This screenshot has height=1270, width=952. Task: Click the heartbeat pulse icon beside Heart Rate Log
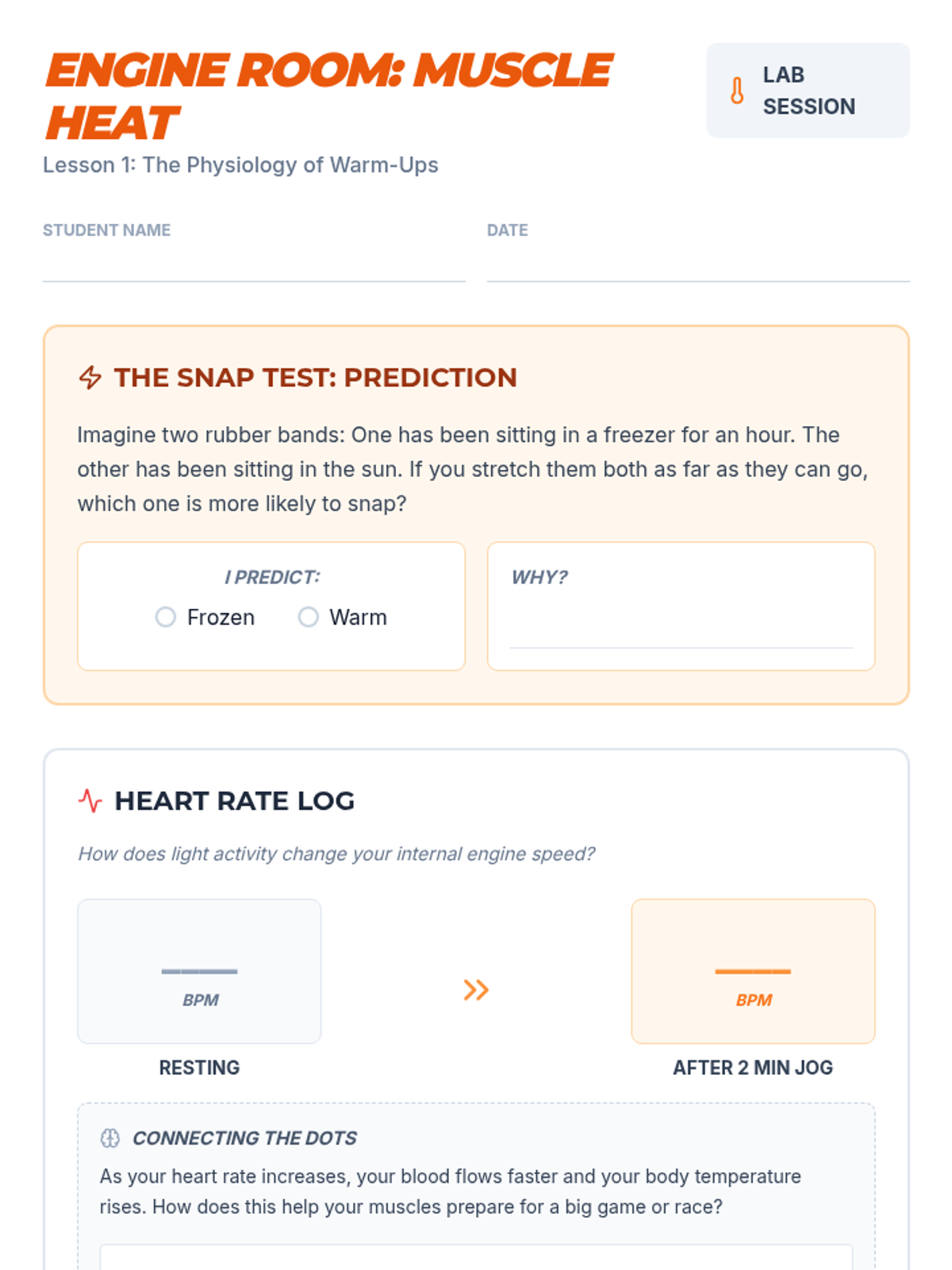[x=90, y=801]
